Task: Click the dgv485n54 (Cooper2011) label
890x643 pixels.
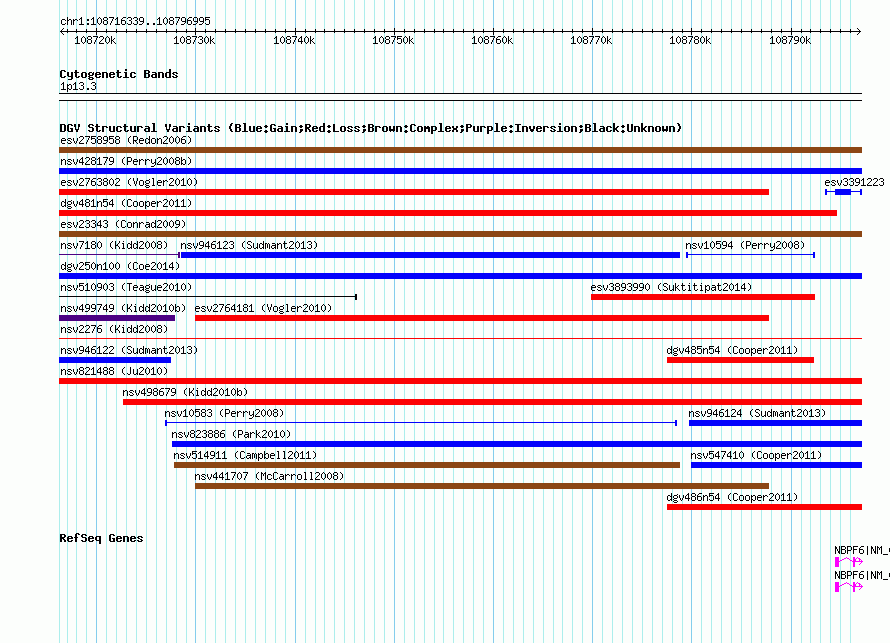Action: pos(732,350)
